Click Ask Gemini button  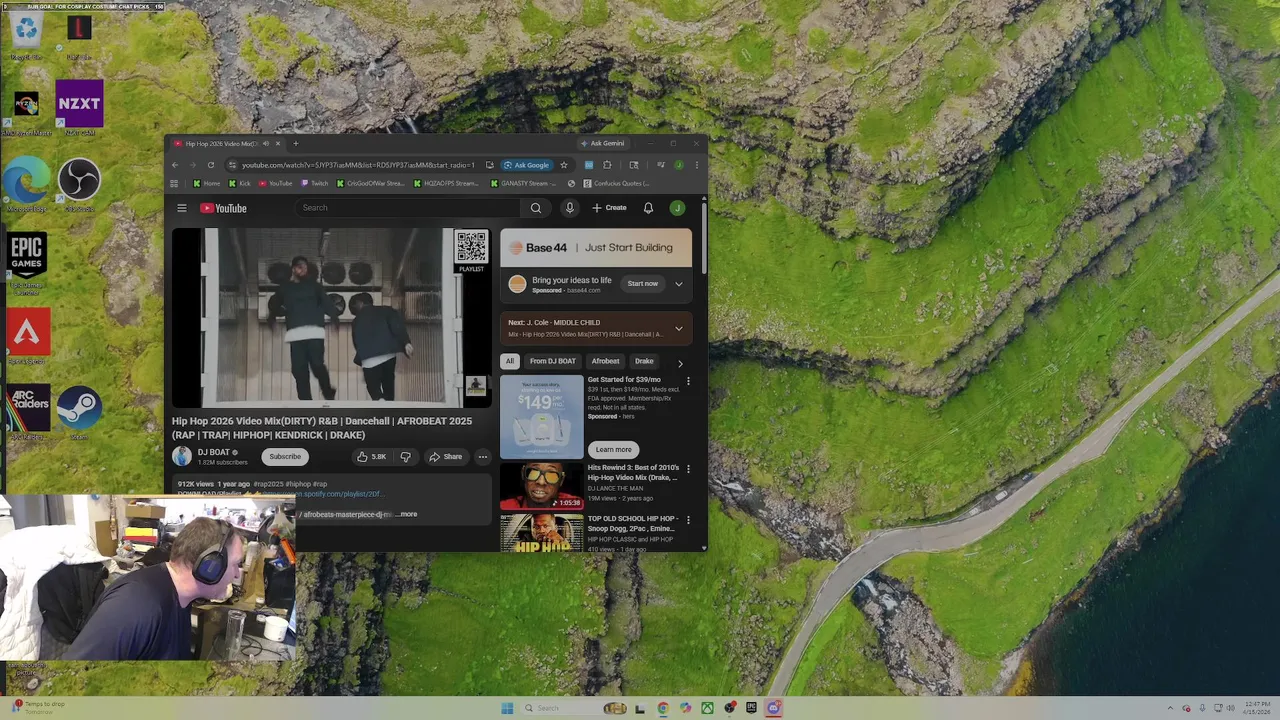coord(602,143)
